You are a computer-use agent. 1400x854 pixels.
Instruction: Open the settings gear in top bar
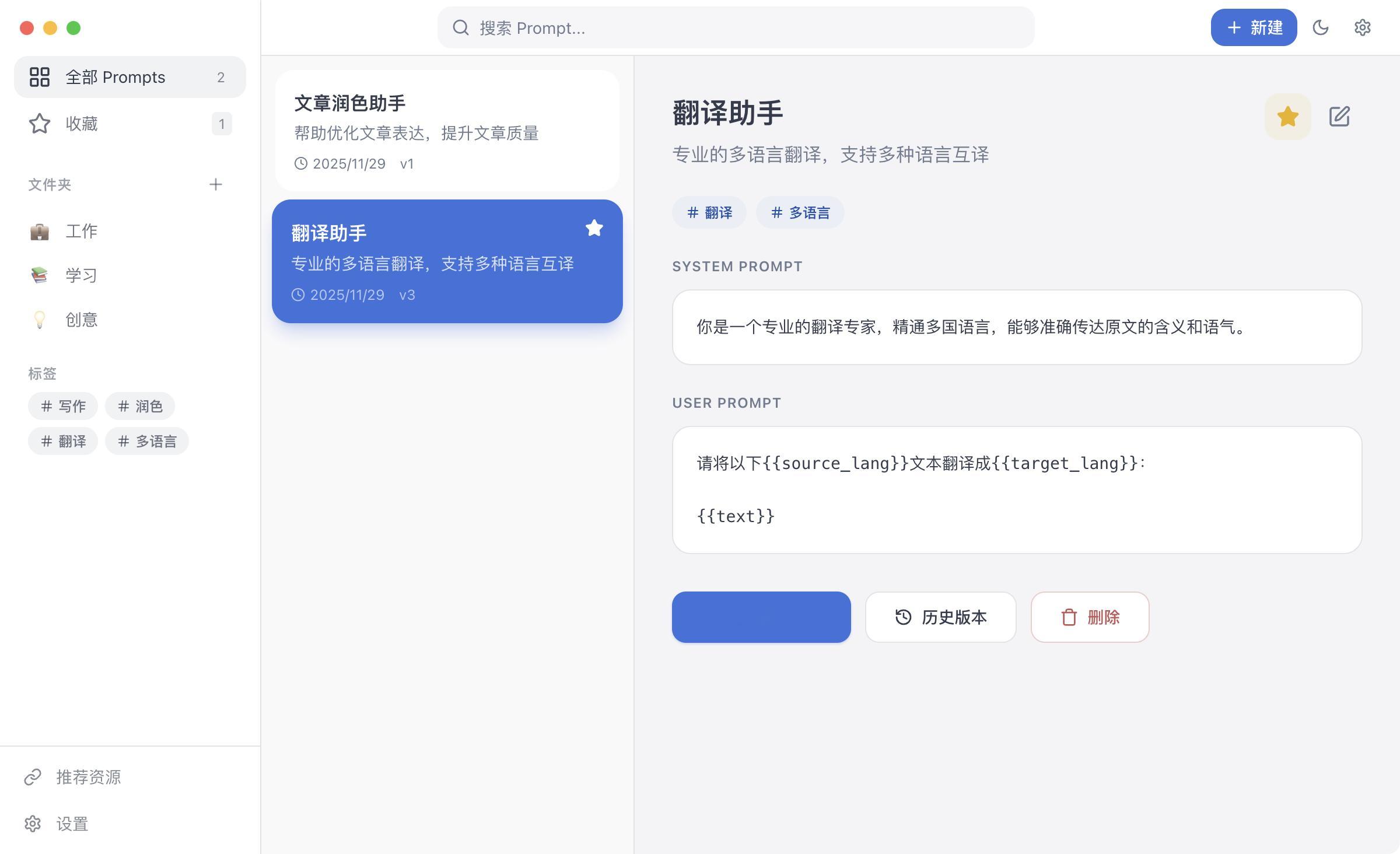1362,27
